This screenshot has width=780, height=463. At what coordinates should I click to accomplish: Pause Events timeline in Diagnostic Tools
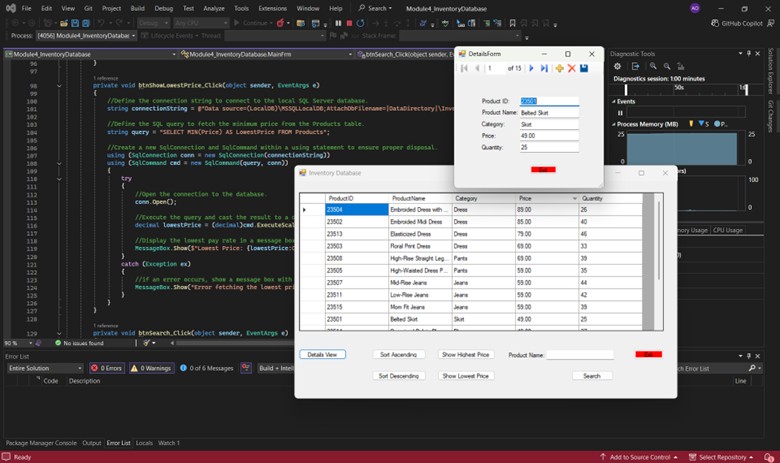pos(620,113)
